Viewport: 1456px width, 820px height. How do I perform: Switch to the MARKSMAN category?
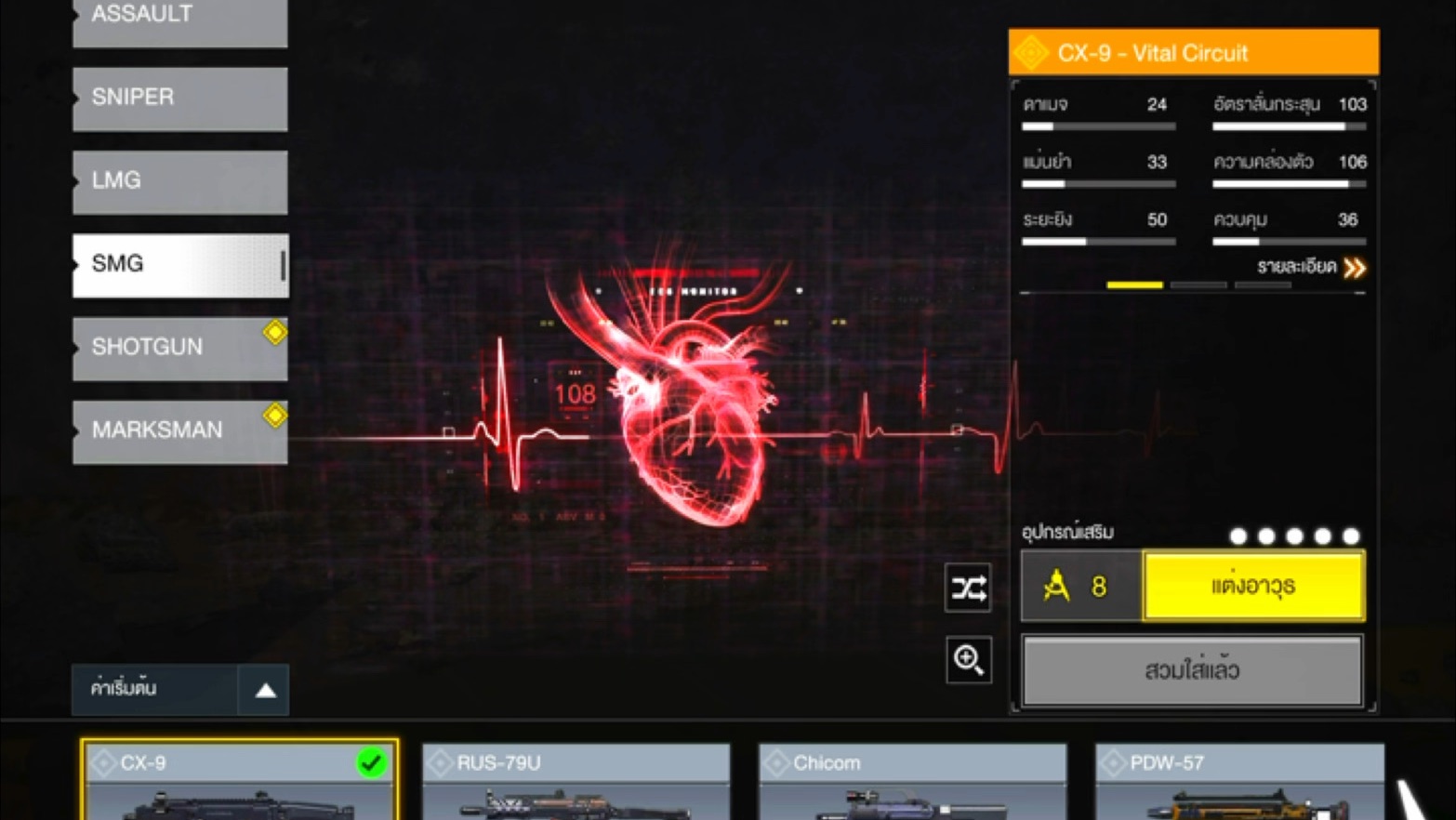tap(180, 431)
